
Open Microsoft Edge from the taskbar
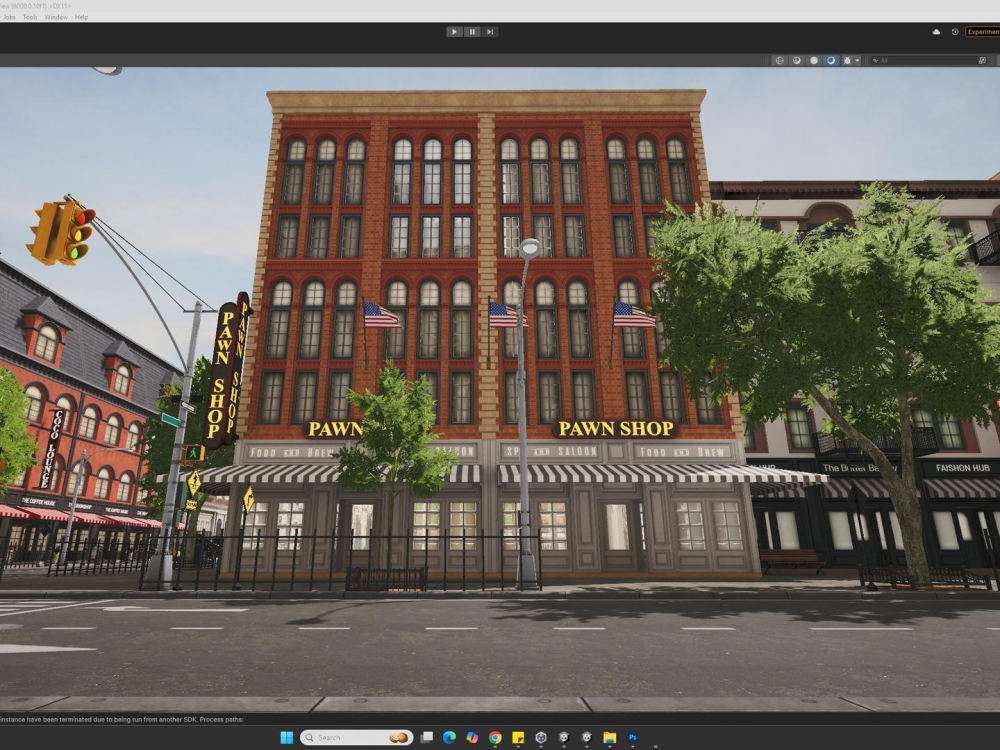(x=449, y=737)
